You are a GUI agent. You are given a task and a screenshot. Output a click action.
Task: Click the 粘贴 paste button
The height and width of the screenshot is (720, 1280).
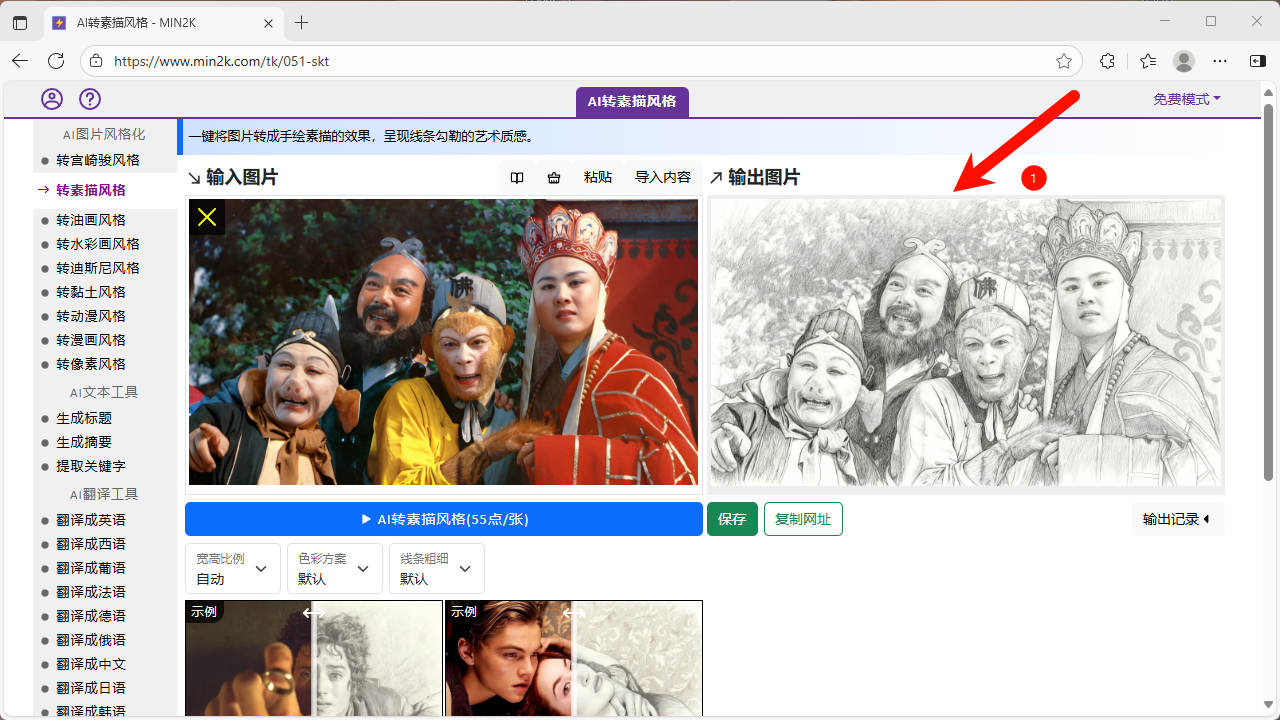(598, 177)
